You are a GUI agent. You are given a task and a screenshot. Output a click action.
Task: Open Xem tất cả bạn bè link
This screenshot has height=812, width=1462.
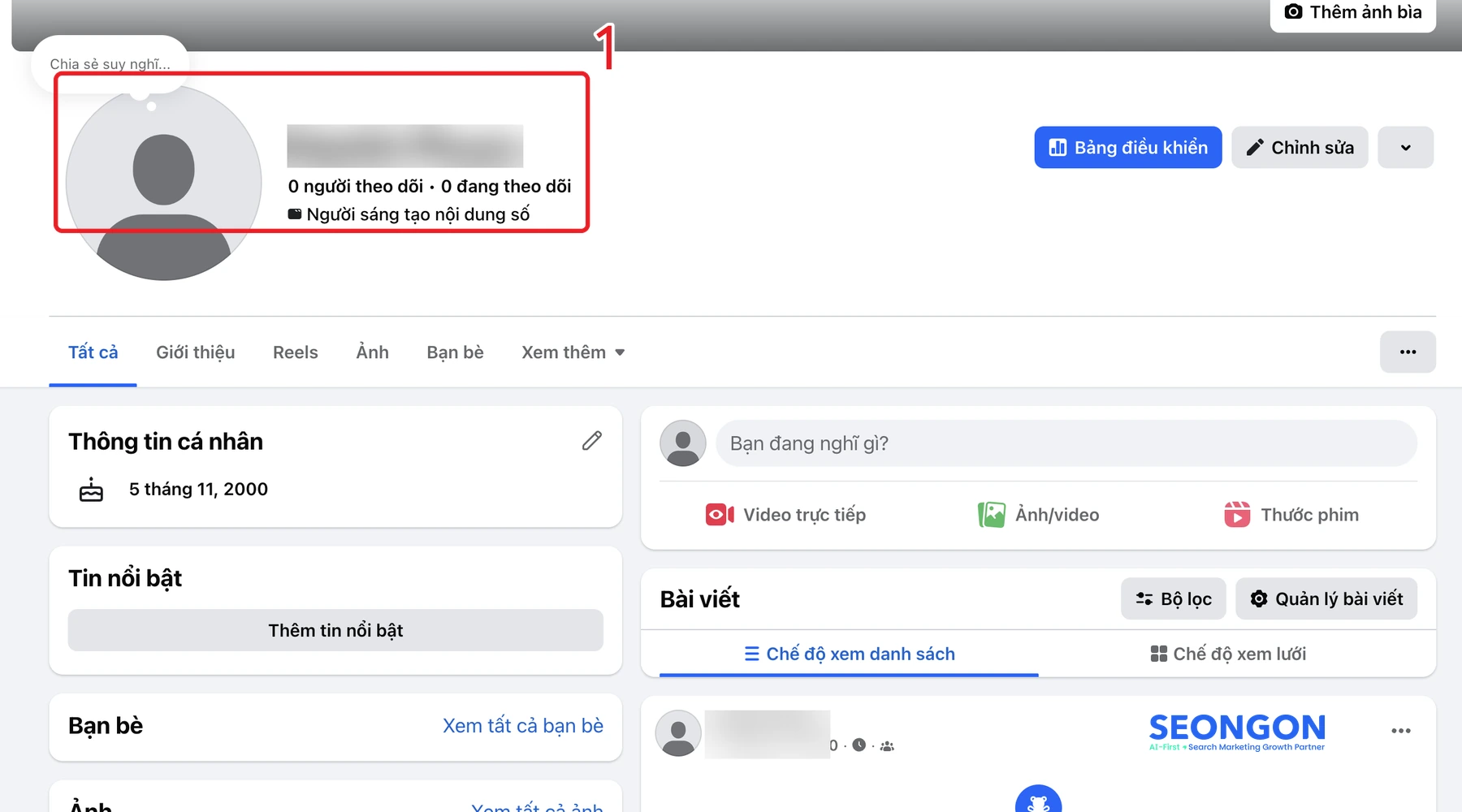[523, 726]
